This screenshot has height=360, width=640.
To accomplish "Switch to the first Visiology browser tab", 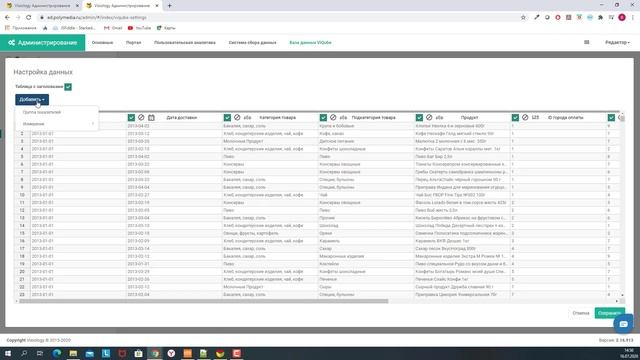I will [x=41, y=6].
